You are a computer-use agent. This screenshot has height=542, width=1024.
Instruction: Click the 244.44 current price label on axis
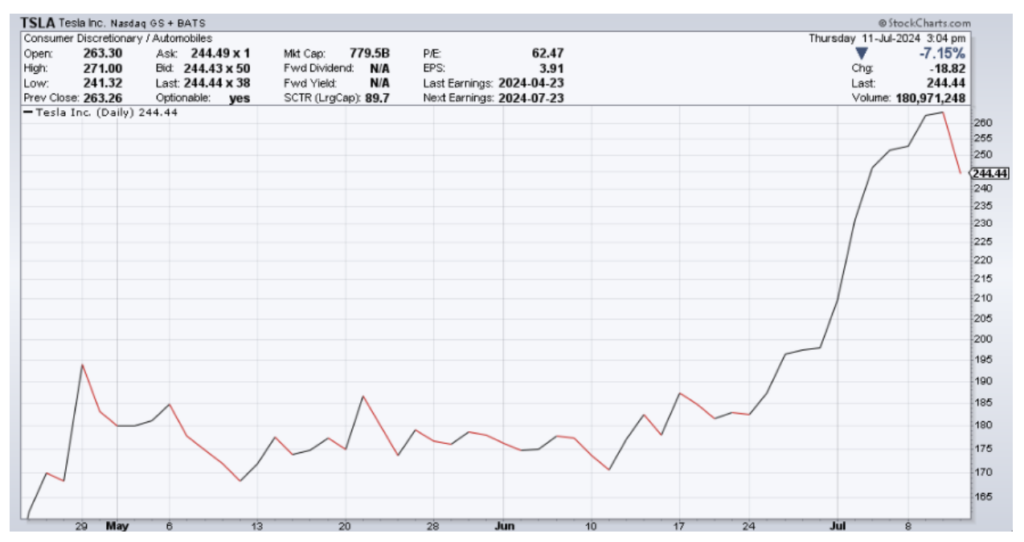tap(990, 173)
